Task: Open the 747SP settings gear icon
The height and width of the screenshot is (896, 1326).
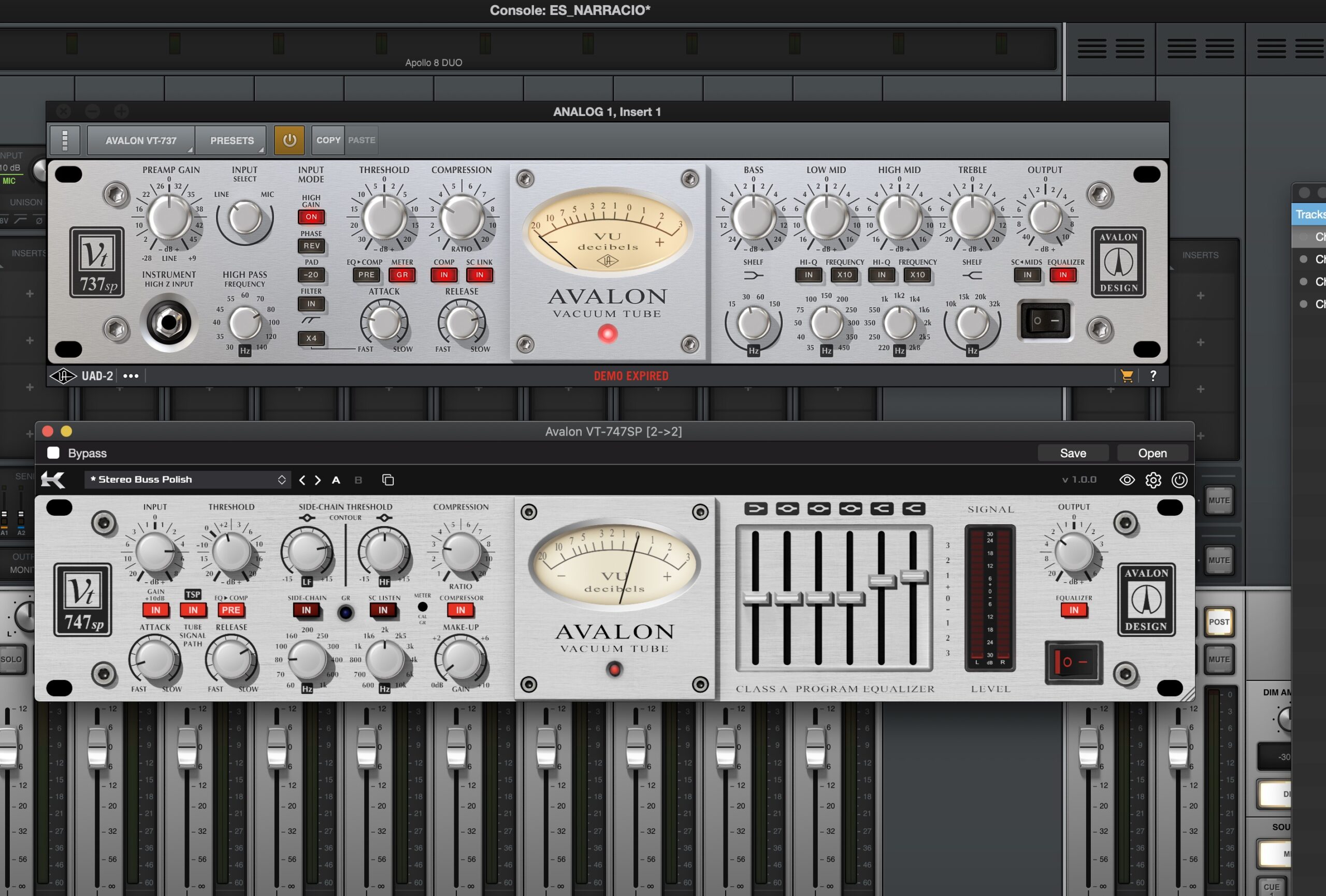Action: (1153, 480)
